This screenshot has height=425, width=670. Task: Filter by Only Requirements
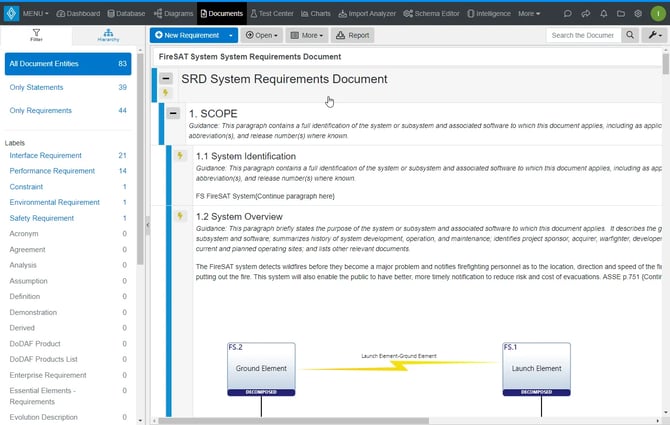point(68,110)
